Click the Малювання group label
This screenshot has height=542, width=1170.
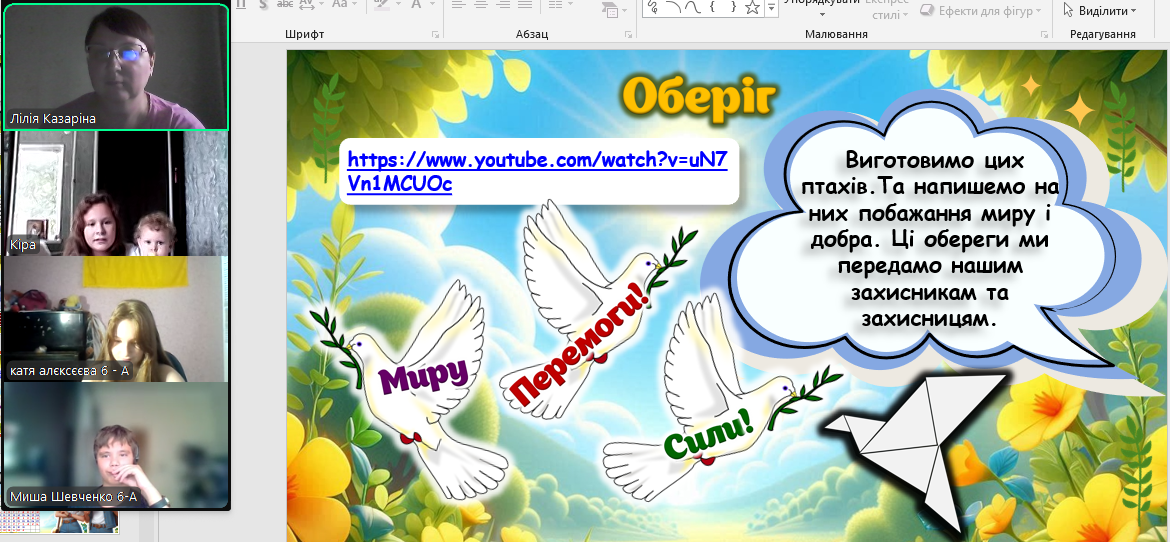click(x=836, y=34)
